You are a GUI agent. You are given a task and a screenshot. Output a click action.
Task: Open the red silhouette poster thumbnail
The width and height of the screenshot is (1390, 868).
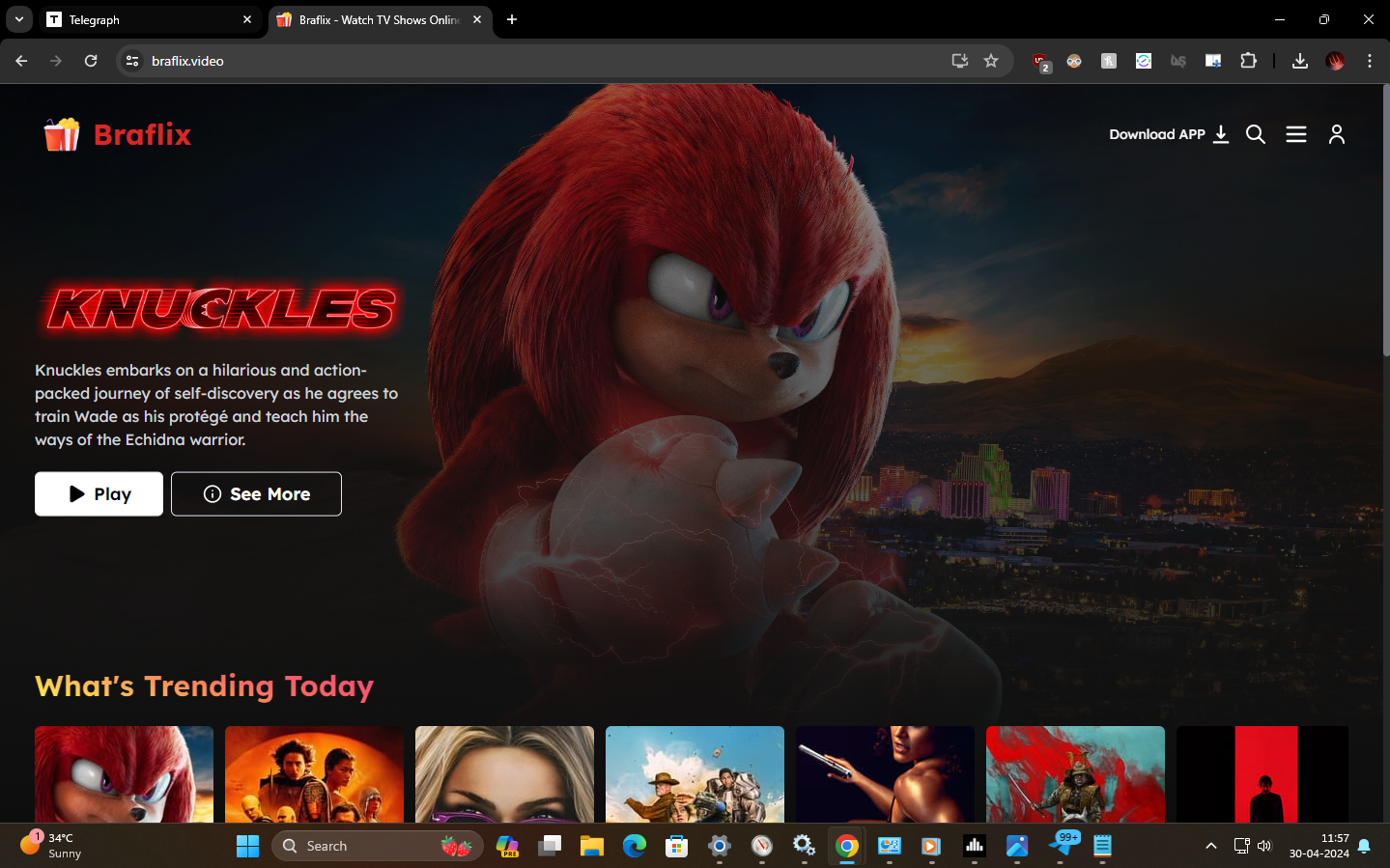click(1262, 774)
